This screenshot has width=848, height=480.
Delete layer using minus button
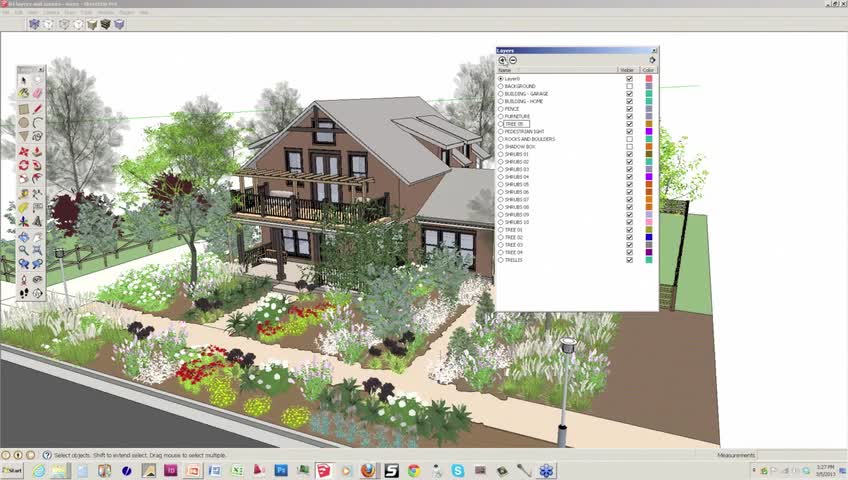(x=513, y=61)
